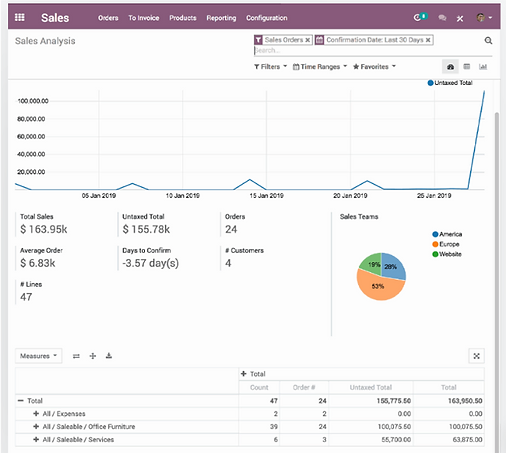The height and width of the screenshot is (453, 506).
Task: Open the Filters dropdown
Action: coord(270,67)
